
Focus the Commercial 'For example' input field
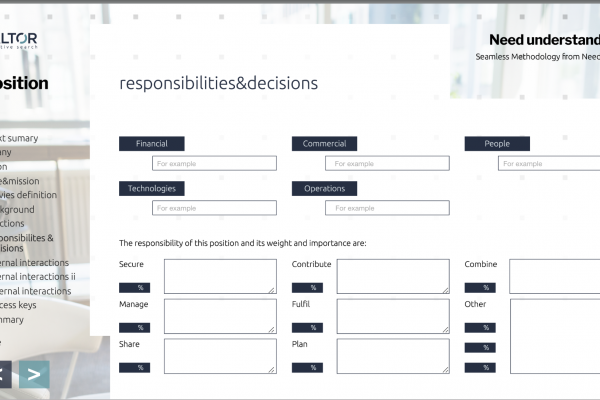[387, 163]
